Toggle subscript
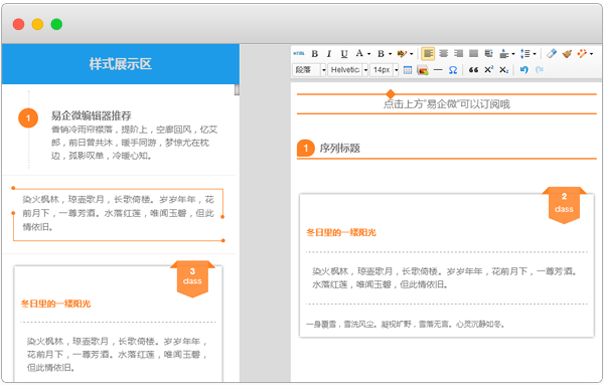The image size is (604, 385). coord(504,70)
